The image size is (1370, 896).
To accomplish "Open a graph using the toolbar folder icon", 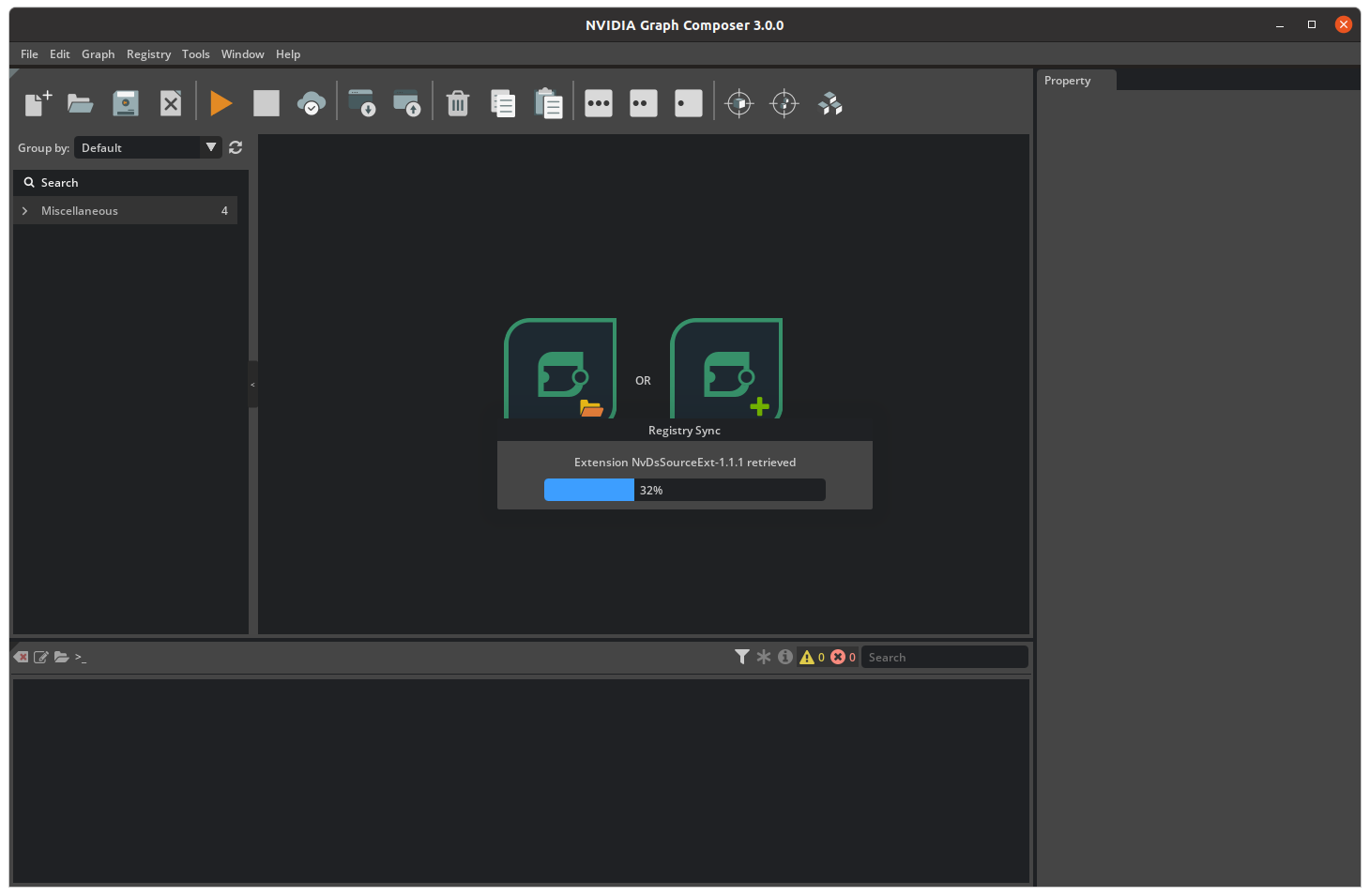I will click(81, 103).
